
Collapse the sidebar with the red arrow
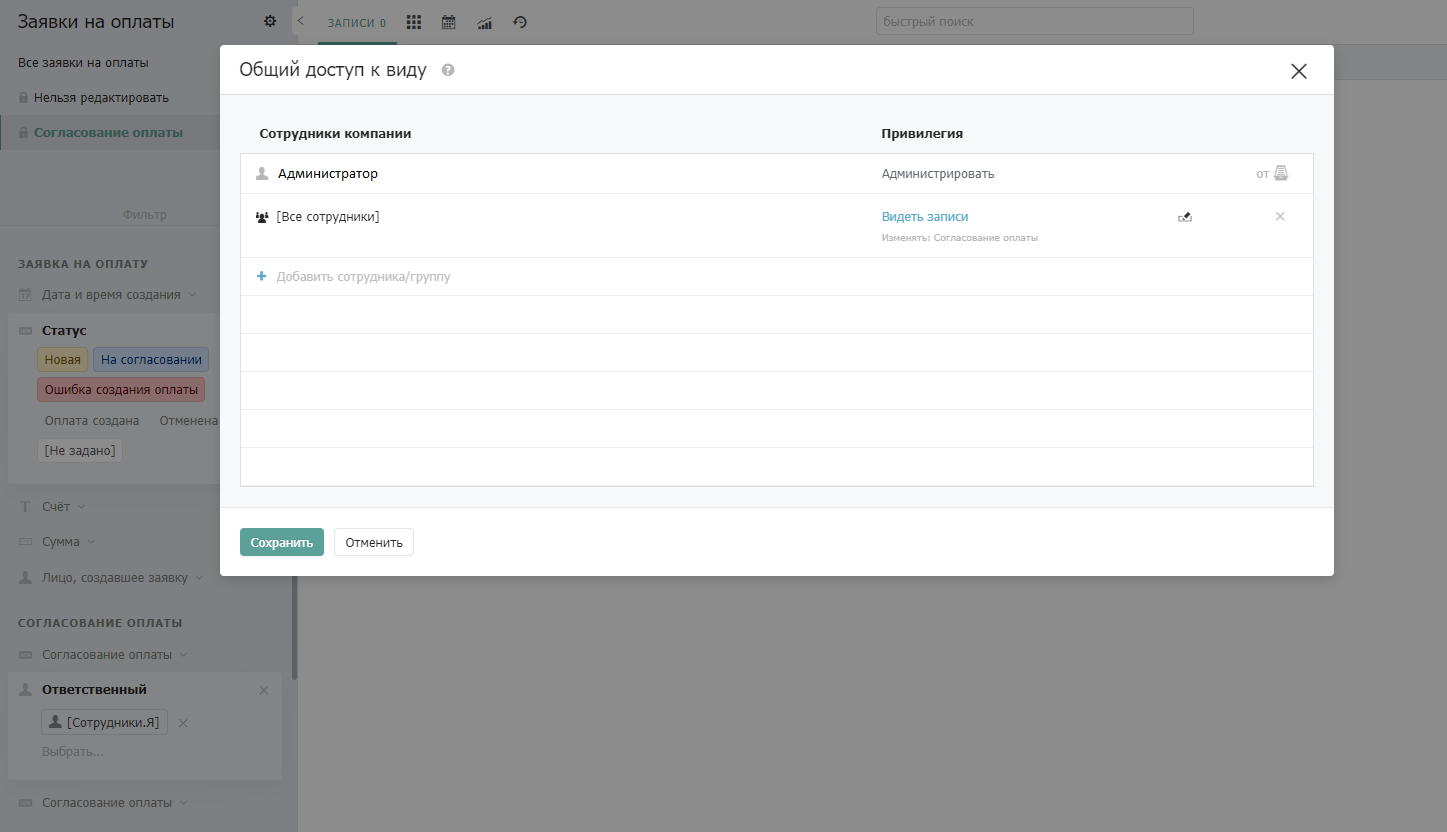300,21
